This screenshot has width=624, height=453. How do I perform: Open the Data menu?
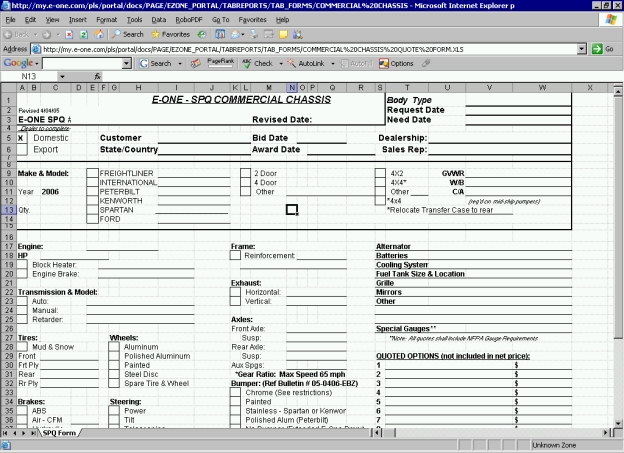pyautogui.click(x=158, y=20)
